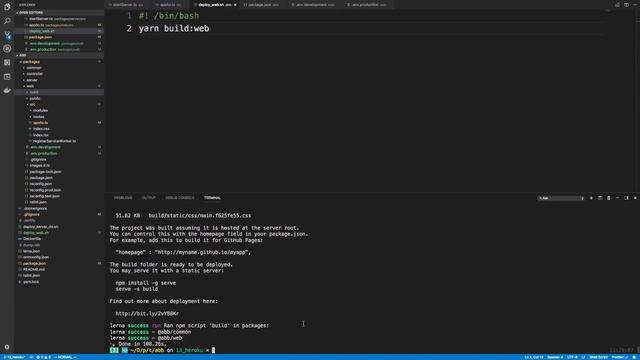Open the Explorer view in activity bar
The width and height of the screenshot is (640, 360).
[7, 7]
